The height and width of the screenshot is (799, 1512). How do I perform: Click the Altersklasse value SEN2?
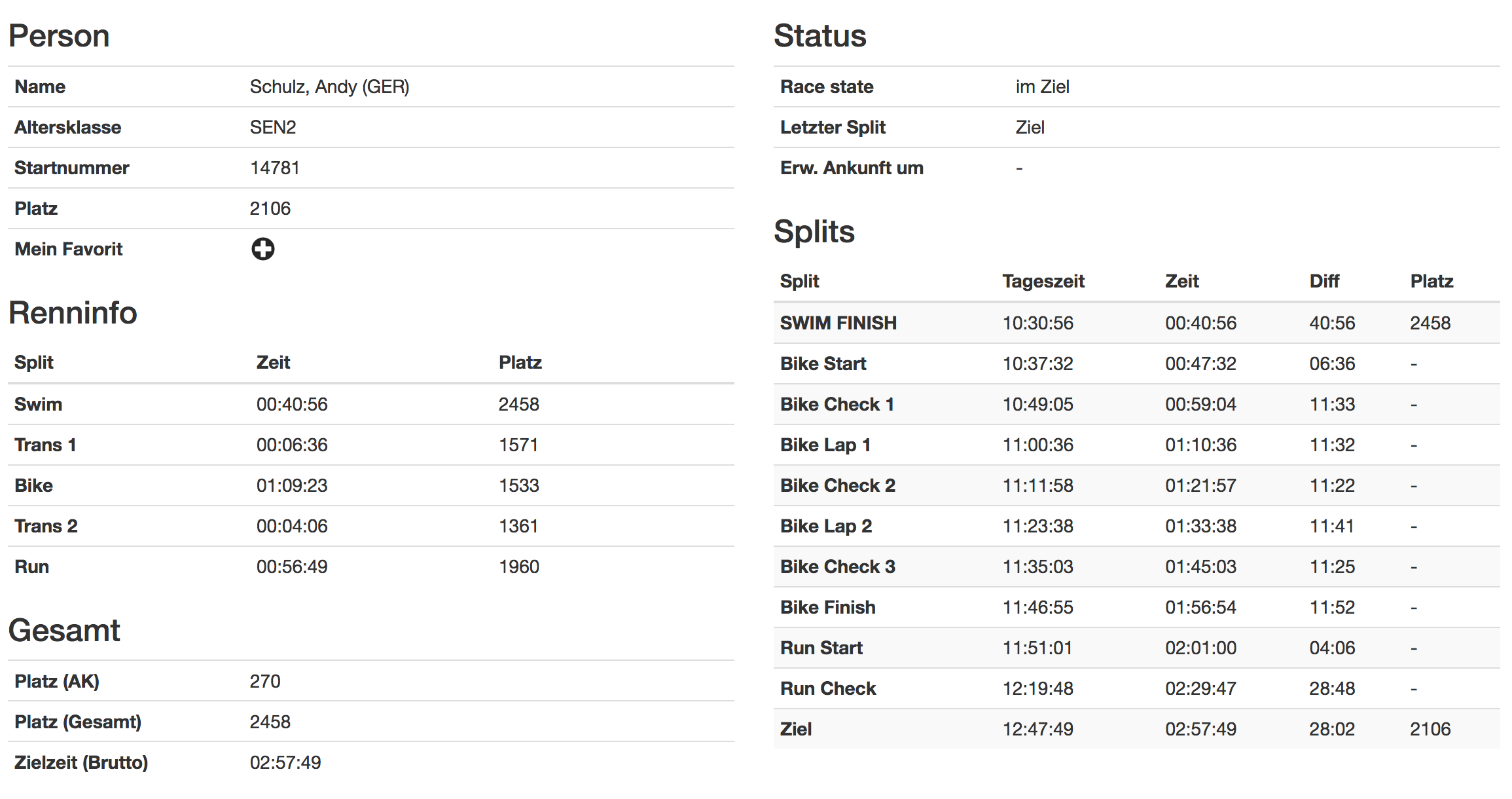tap(273, 127)
